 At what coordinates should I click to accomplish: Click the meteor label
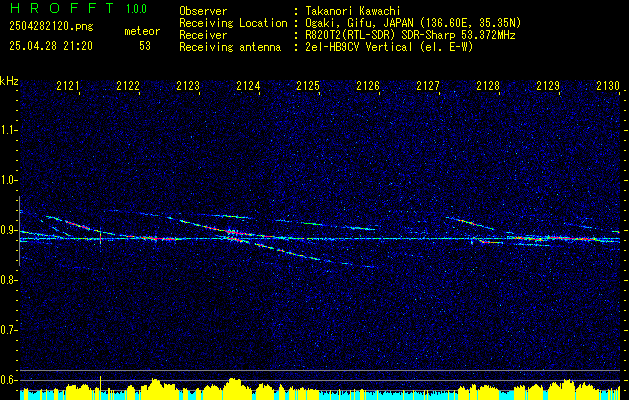(142, 31)
